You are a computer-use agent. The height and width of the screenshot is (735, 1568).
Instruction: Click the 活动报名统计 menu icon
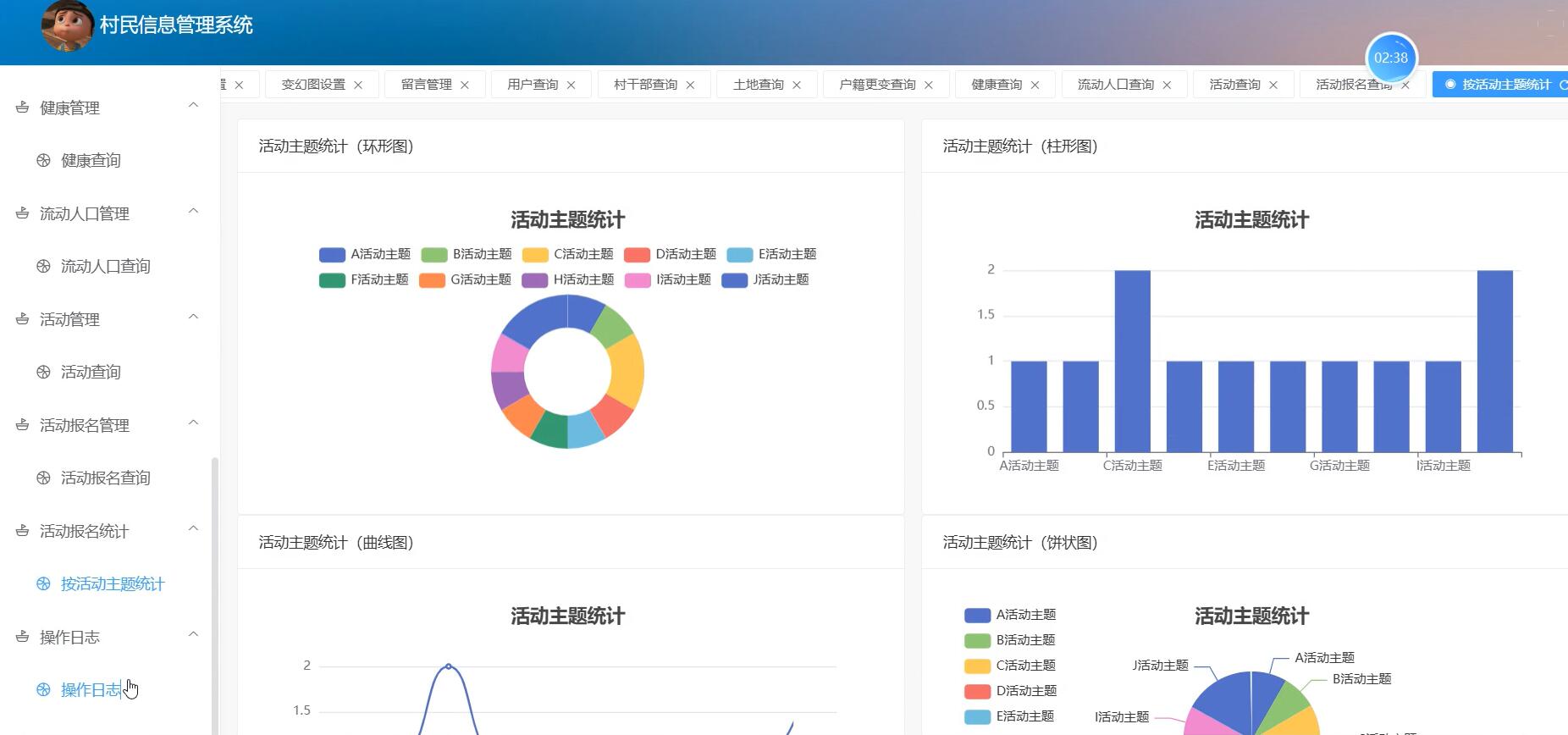(23, 531)
